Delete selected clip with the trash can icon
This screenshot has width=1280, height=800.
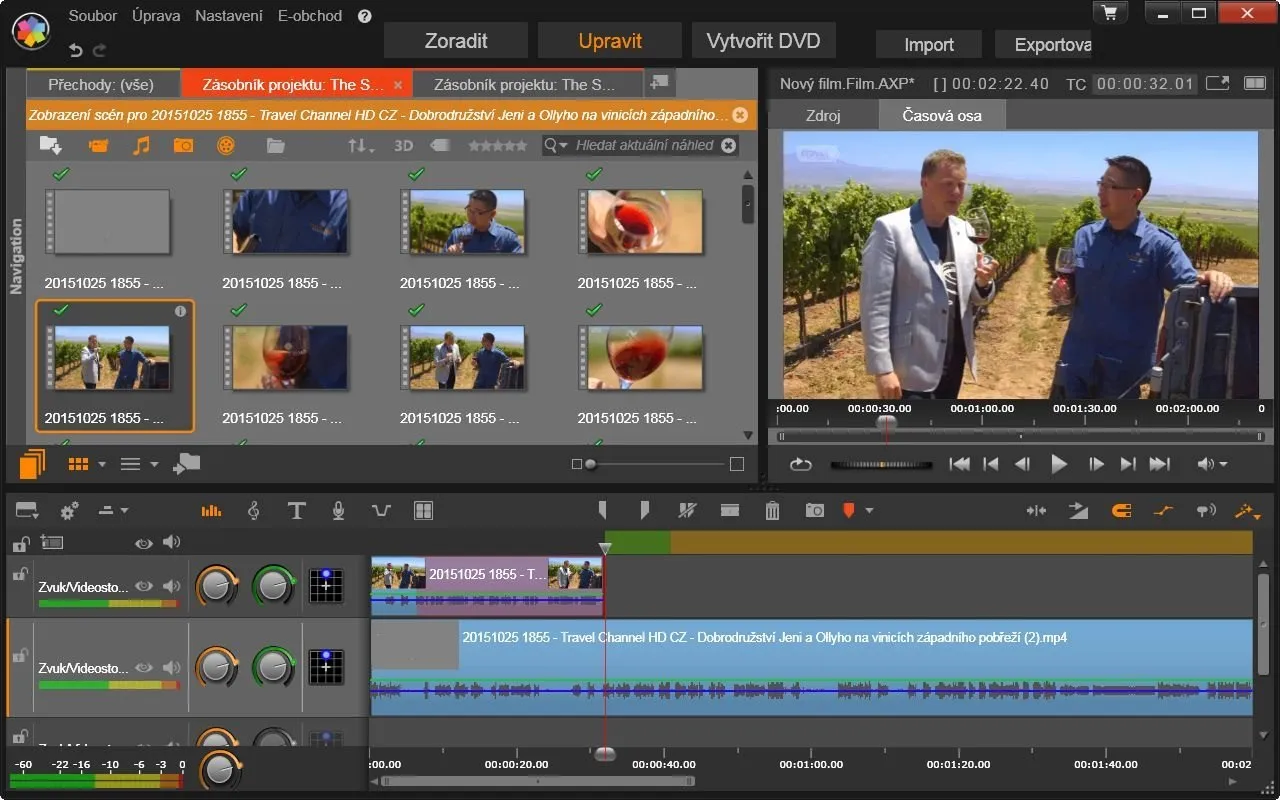772,511
